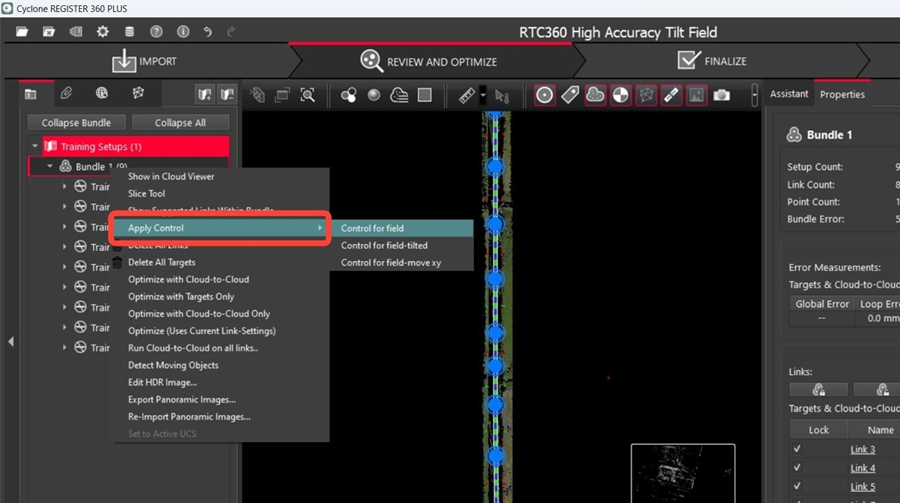
Task: Toggle the Lock checkbox for Link 5
Action: [797, 487]
